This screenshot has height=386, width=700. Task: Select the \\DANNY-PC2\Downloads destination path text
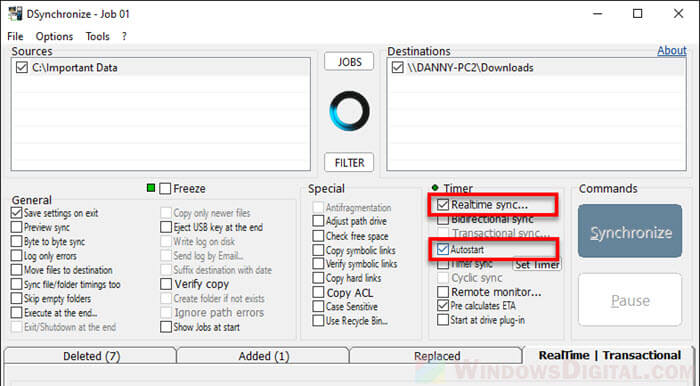point(470,68)
